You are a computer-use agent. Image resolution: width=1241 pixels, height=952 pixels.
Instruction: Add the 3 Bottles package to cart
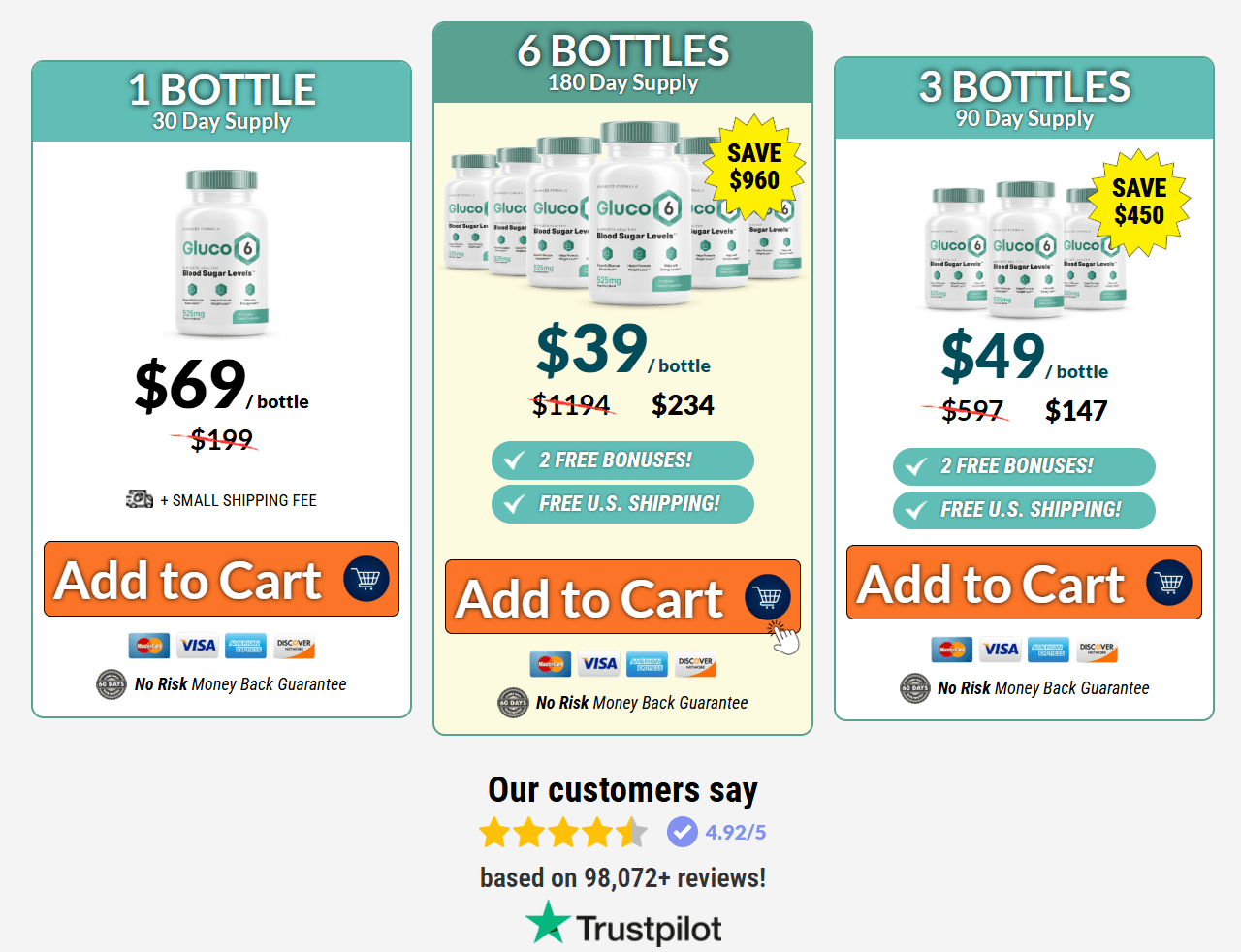[991, 584]
